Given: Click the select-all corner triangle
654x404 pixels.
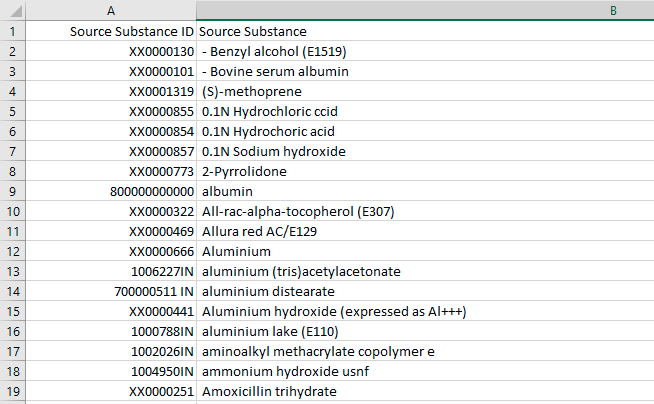Looking at the screenshot, I should (x=12, y=10).
